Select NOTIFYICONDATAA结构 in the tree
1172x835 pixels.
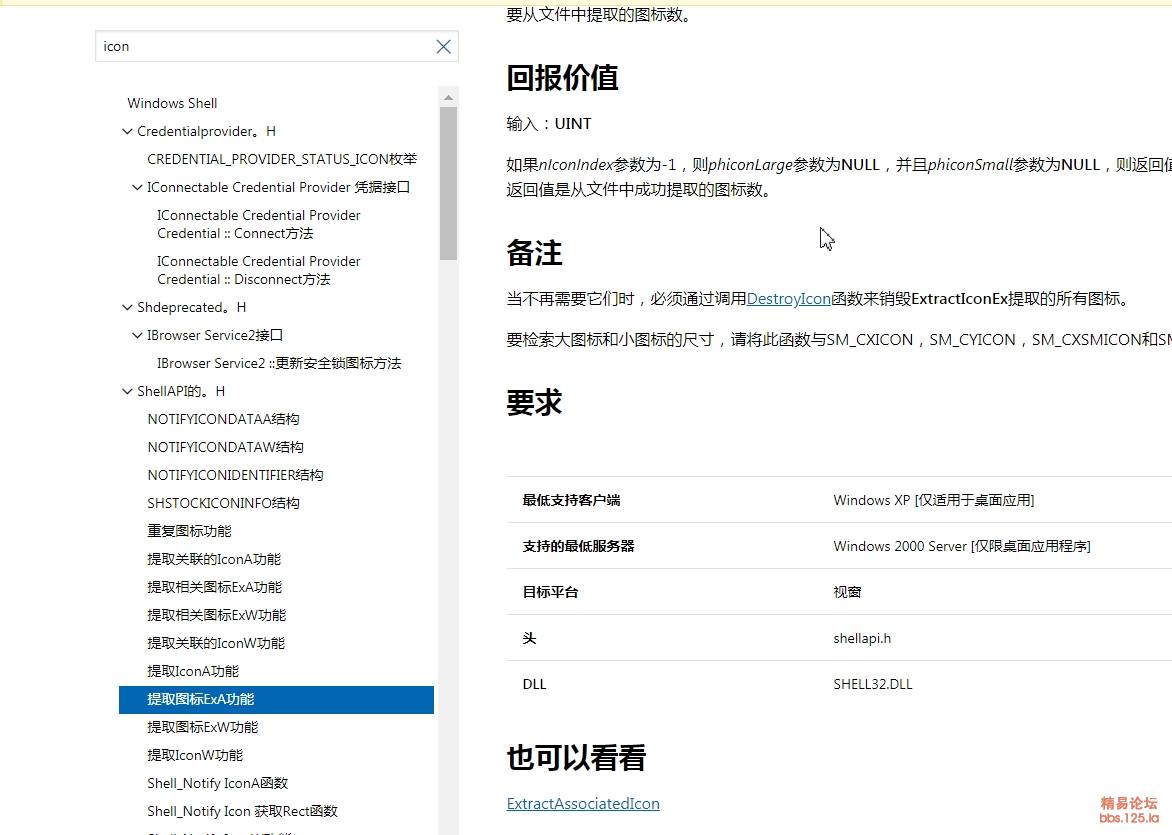pos(223,419)
